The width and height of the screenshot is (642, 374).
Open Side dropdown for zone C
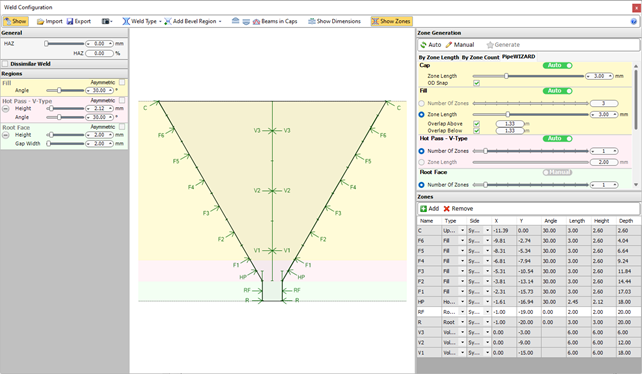(487, 231)
